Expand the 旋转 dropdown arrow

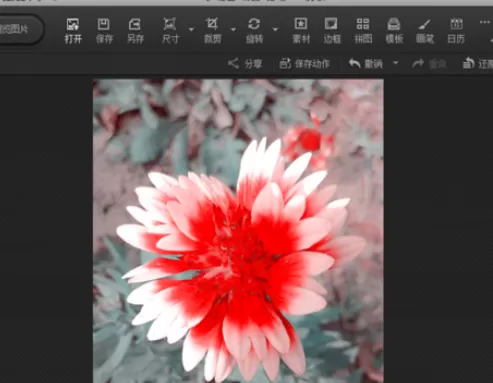tap(276, 29)
